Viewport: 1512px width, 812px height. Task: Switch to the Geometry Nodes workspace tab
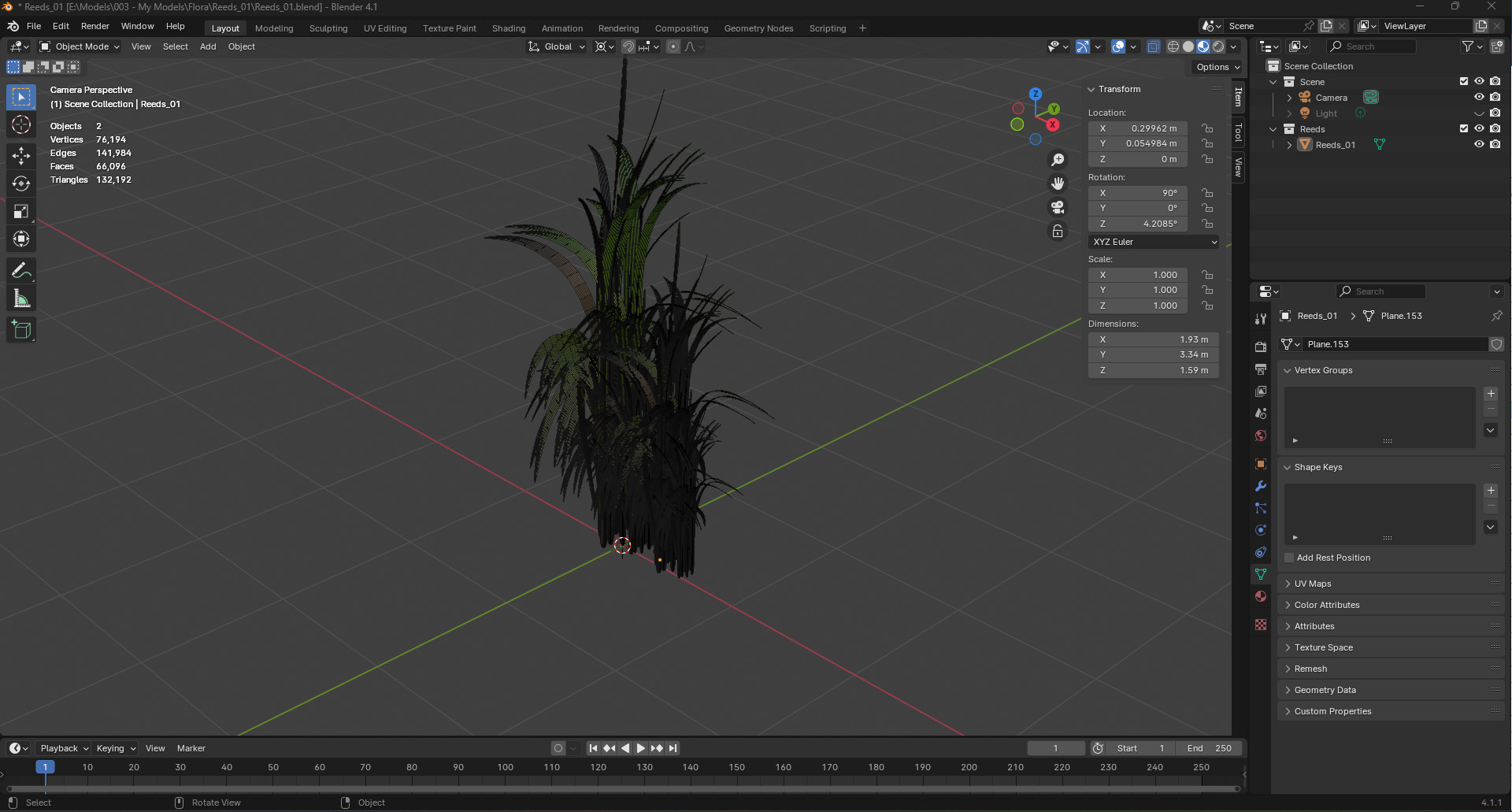(758, 28)
